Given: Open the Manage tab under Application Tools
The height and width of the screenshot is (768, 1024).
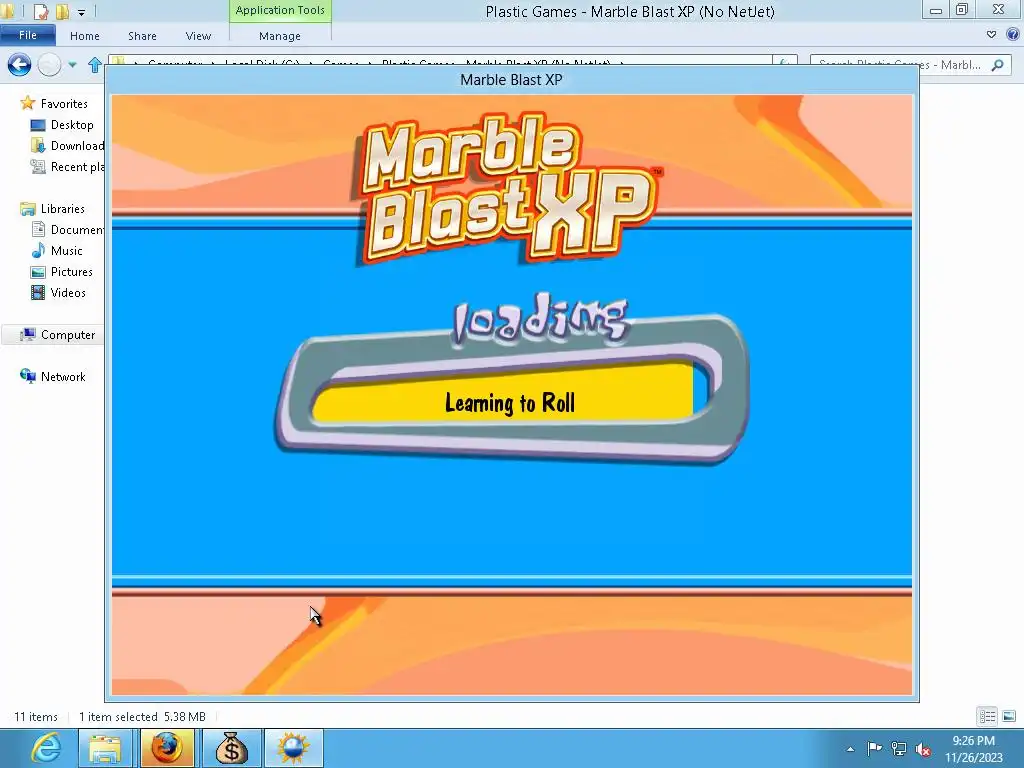Looking at the screenshot, I should point(280,36).
